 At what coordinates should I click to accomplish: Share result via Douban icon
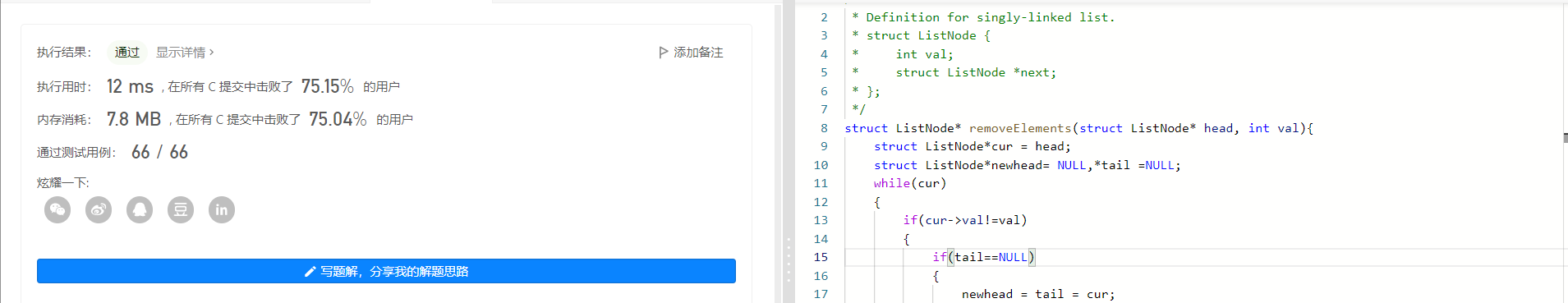[x=181, y=209]
